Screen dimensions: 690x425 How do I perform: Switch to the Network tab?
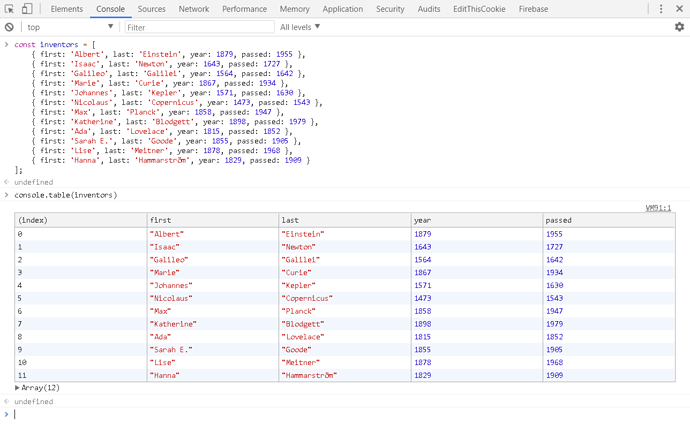coord(194,9)
